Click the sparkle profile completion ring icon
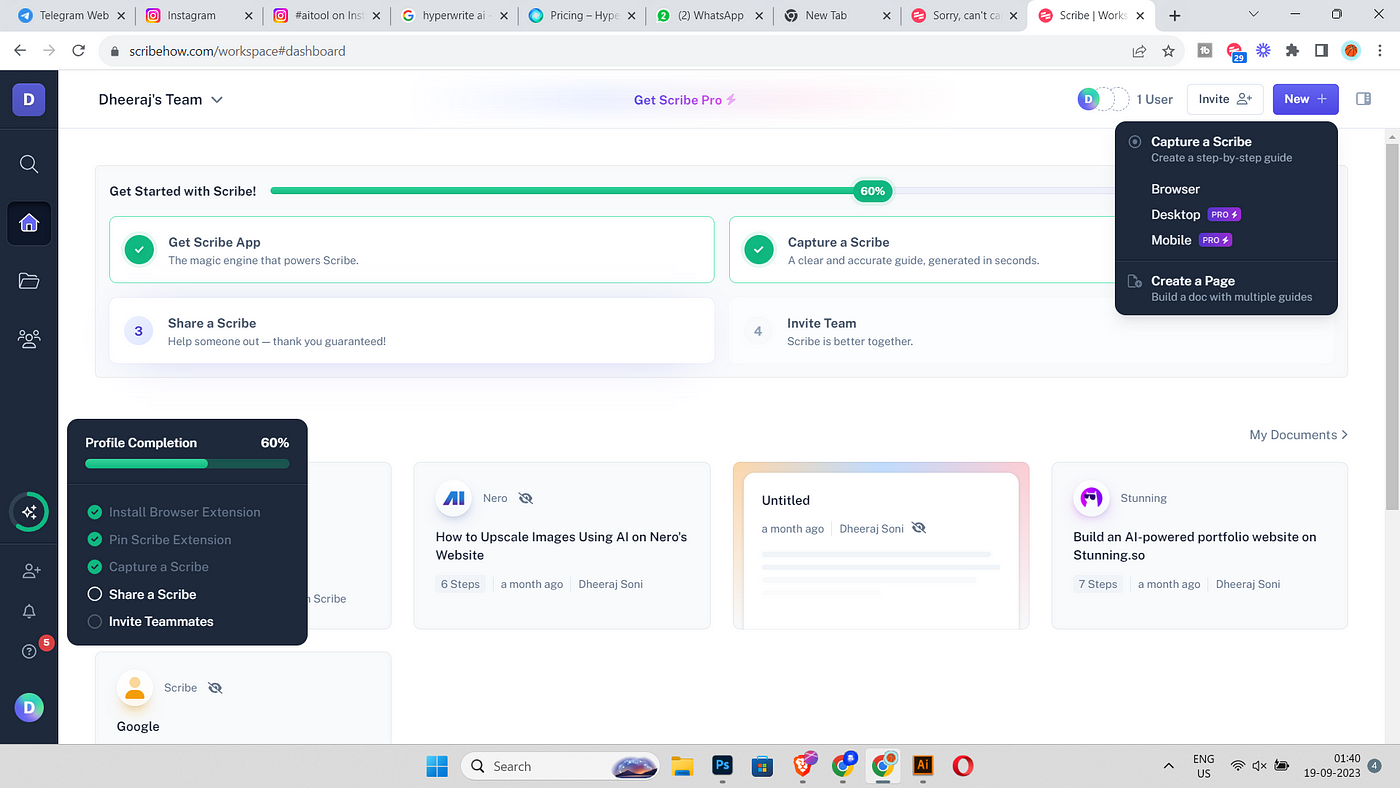This screenshot has width=1400, height=788. click(x=29, y=512)
